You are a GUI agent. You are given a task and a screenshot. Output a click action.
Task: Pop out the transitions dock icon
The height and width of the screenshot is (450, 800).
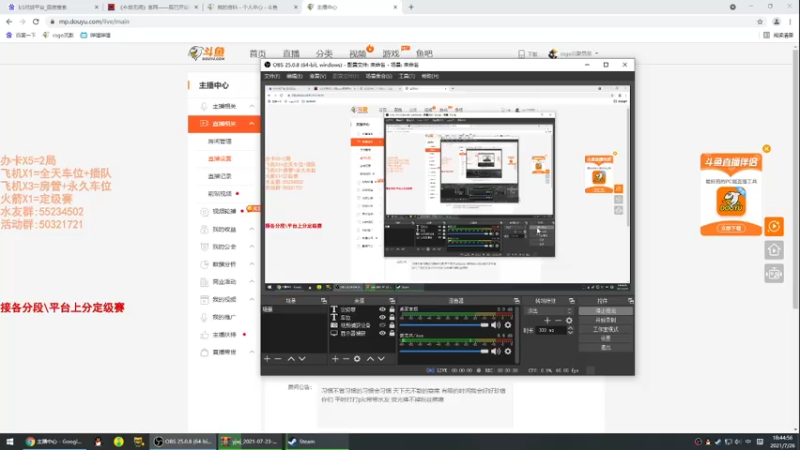coord(571,301)
